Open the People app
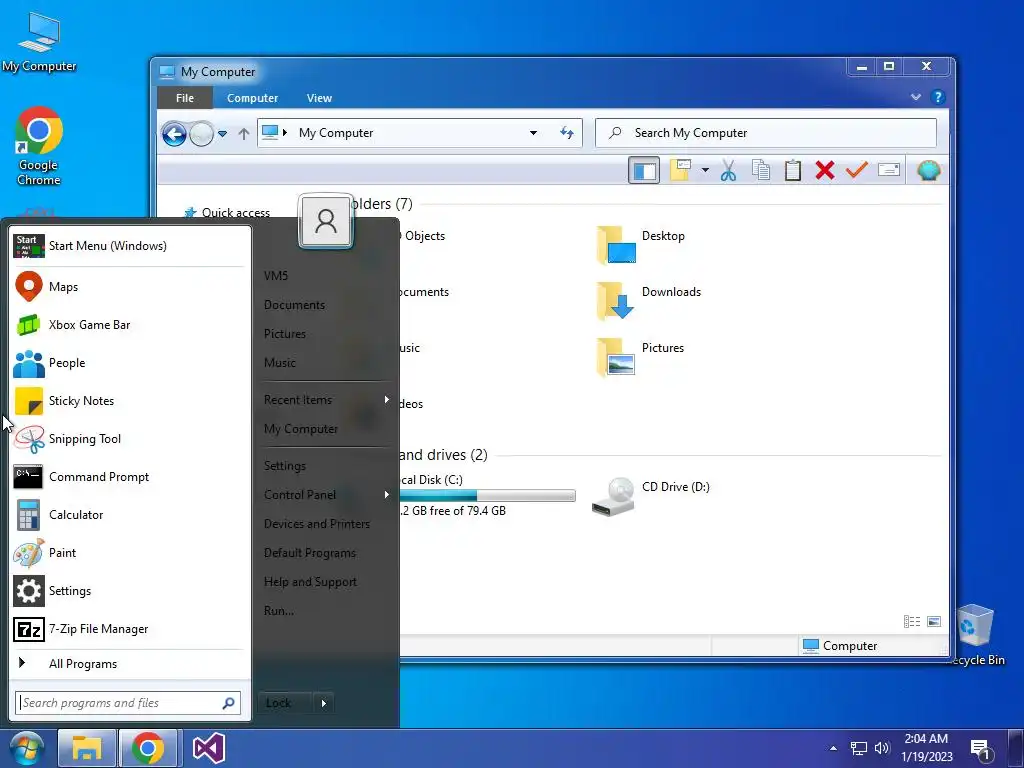1024x768 pixels. tap(129, 362)
